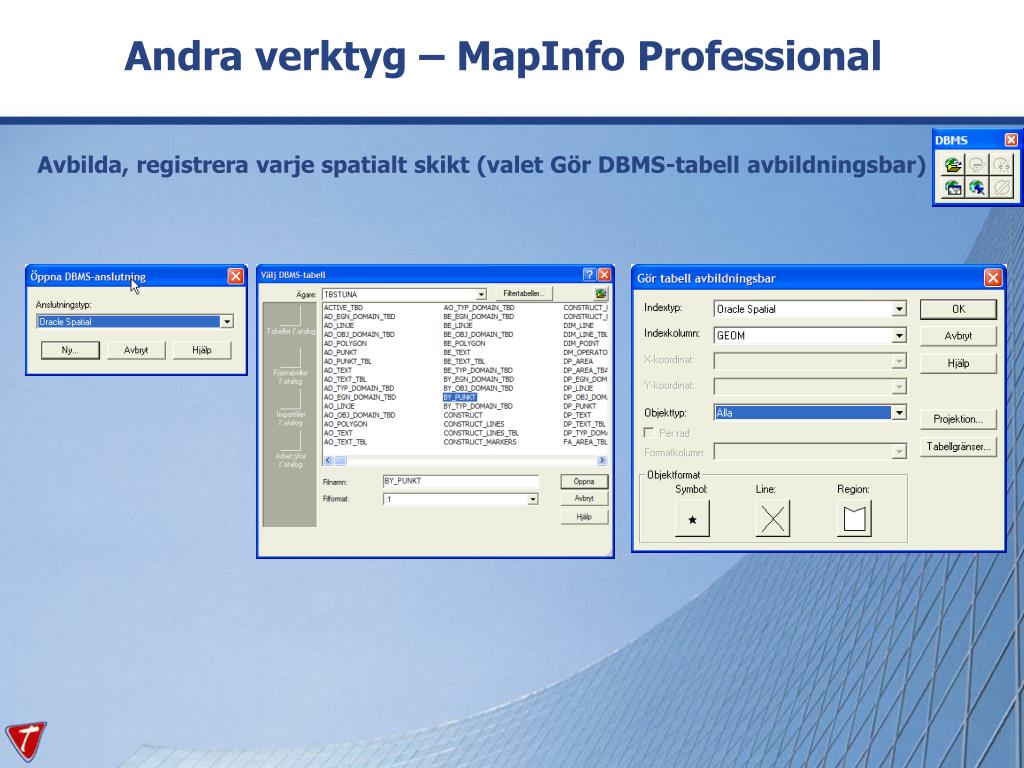The image size is (1024, 768).
Task: Close the Gör tabell avbildningsbar dialog
Action: pos(993,278)
